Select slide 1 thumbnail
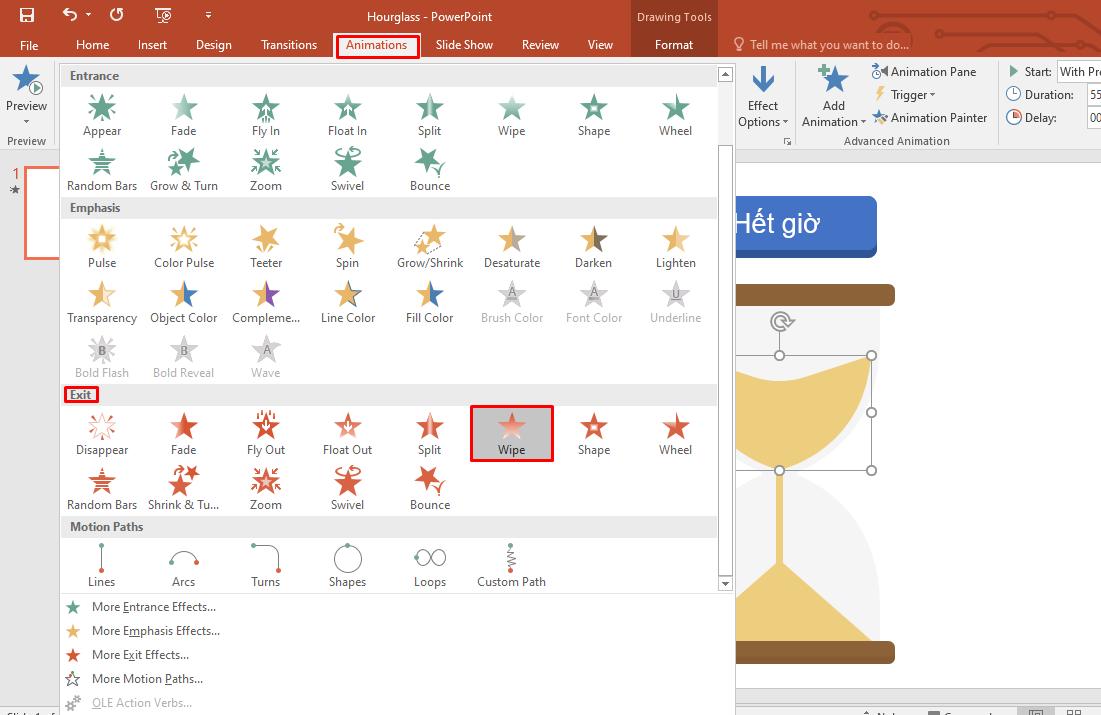1101x715 pixels. coord(42,213)
